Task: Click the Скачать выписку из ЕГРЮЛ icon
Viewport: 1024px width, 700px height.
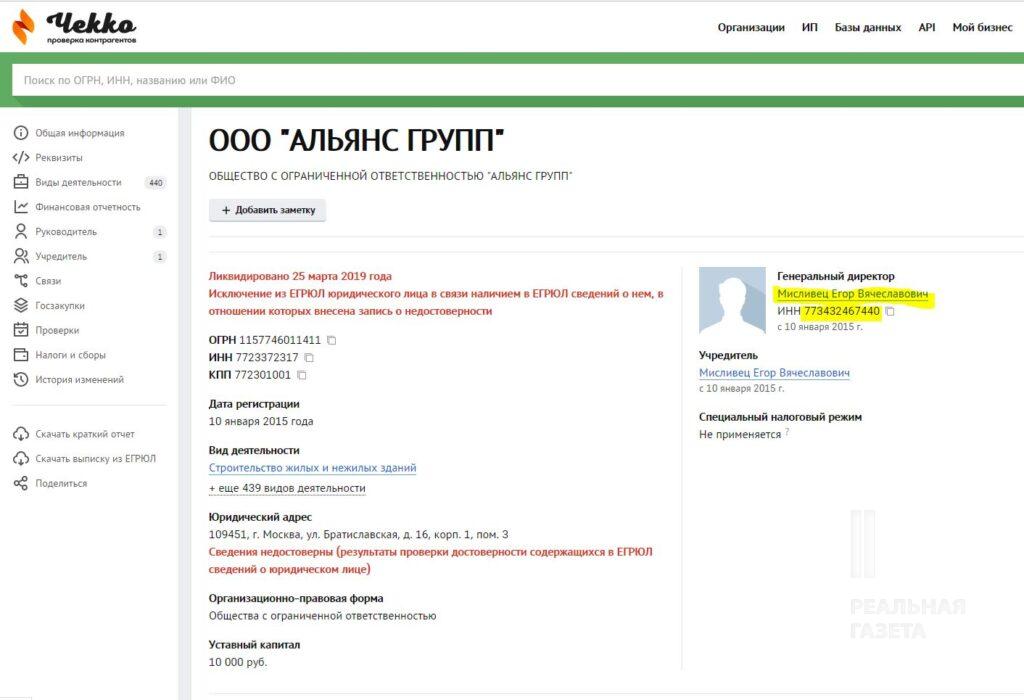Action: coord(20,459)
